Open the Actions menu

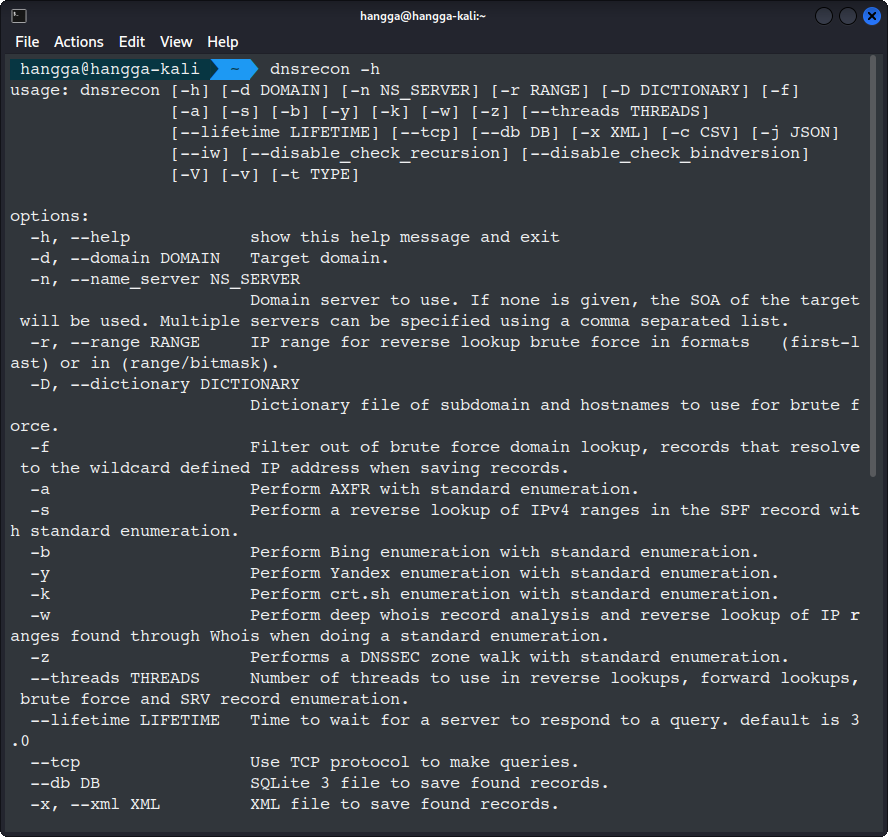click(x=78, y=42)
